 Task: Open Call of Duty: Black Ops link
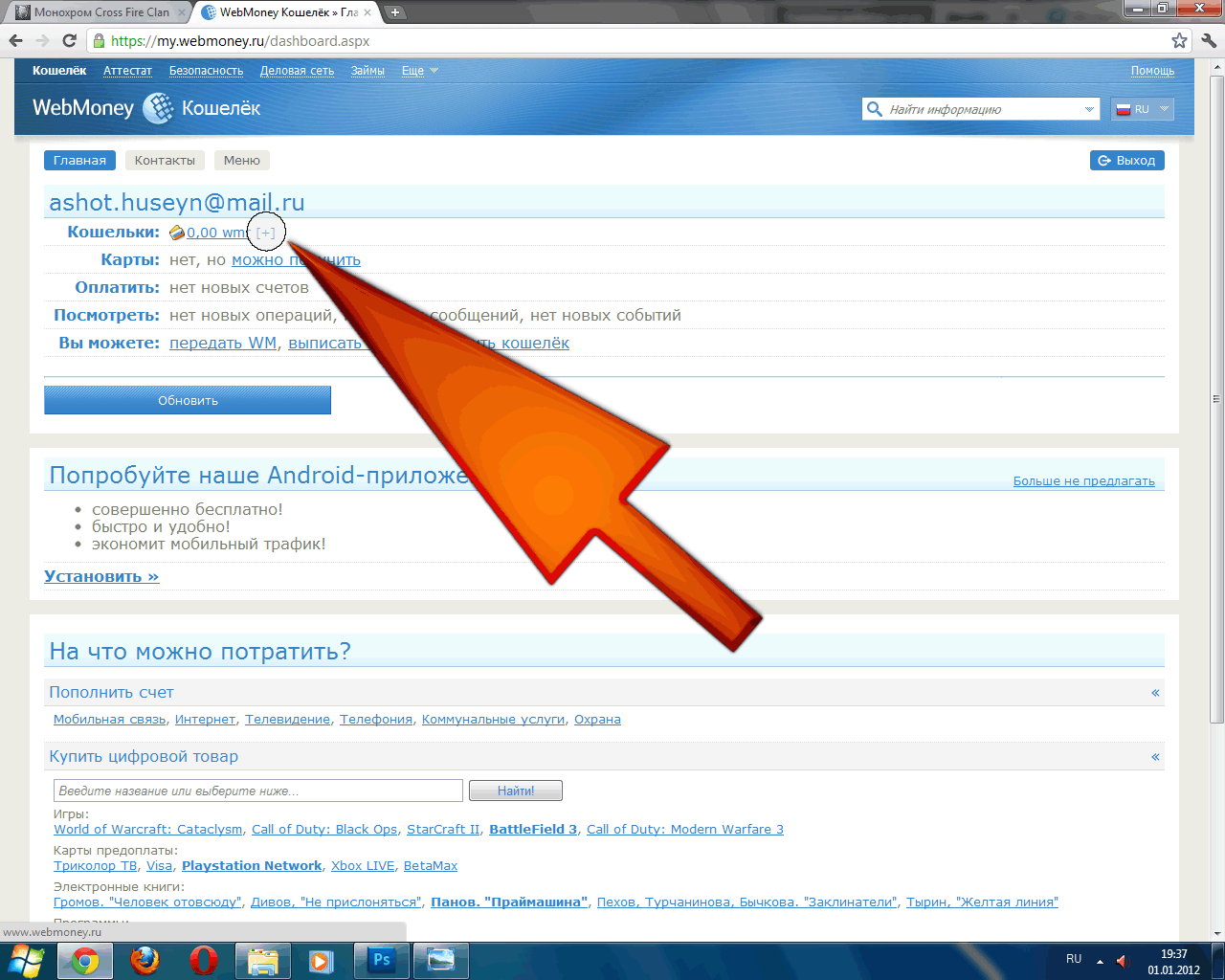[324, 830]
